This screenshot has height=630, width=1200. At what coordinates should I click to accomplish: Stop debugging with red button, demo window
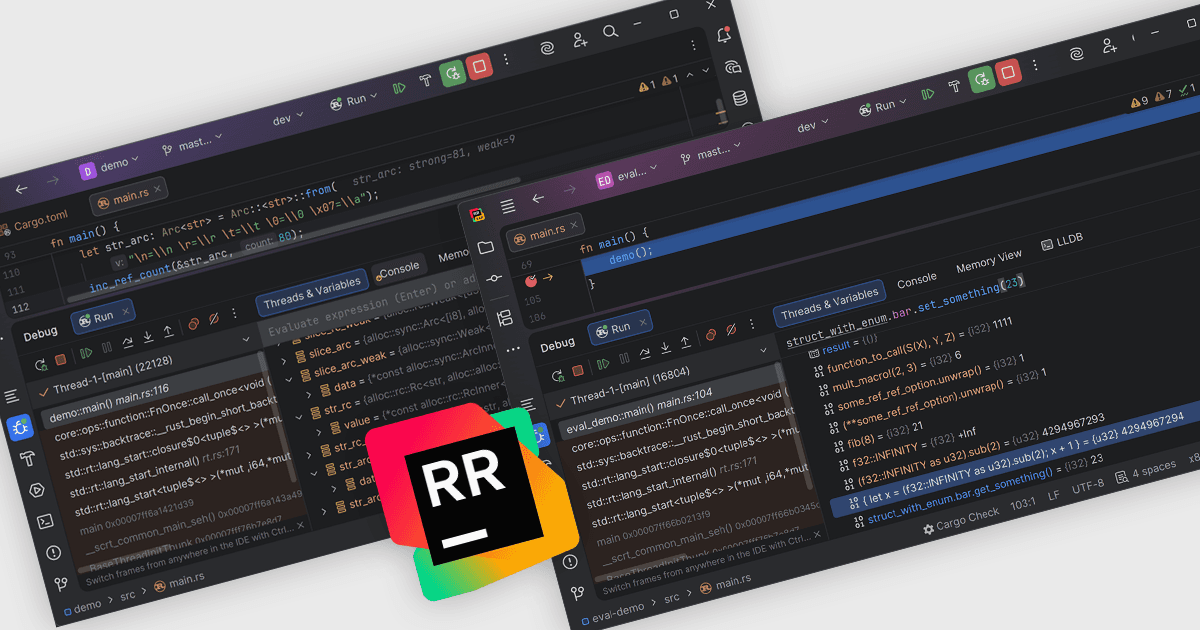point(480,67)
